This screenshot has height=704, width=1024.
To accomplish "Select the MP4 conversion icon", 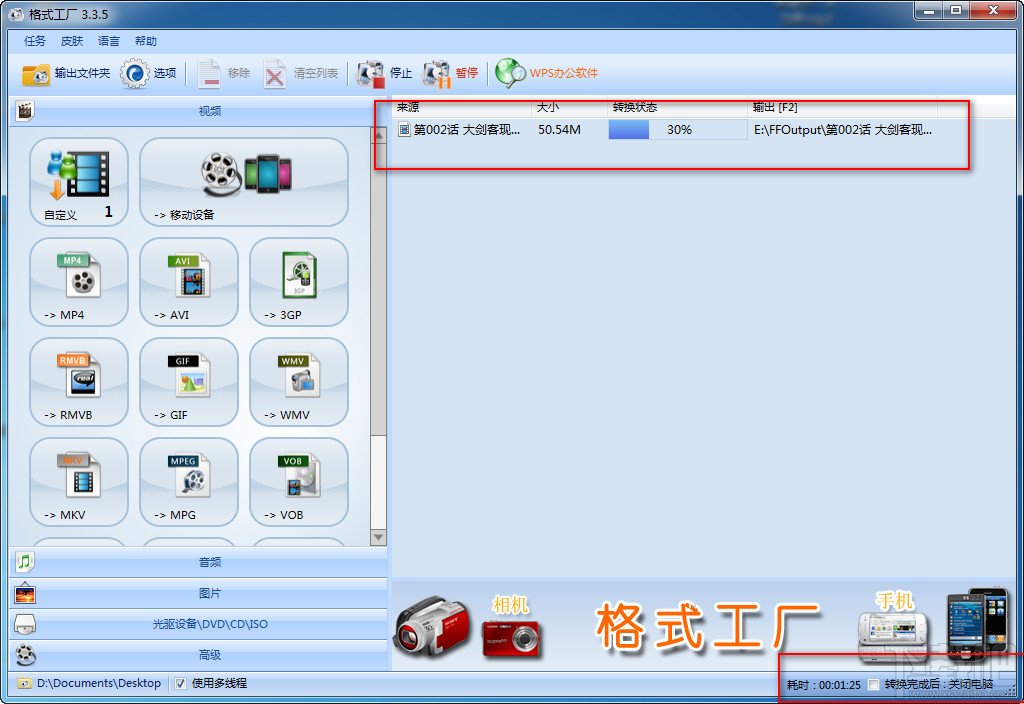I will click(78, 282).
